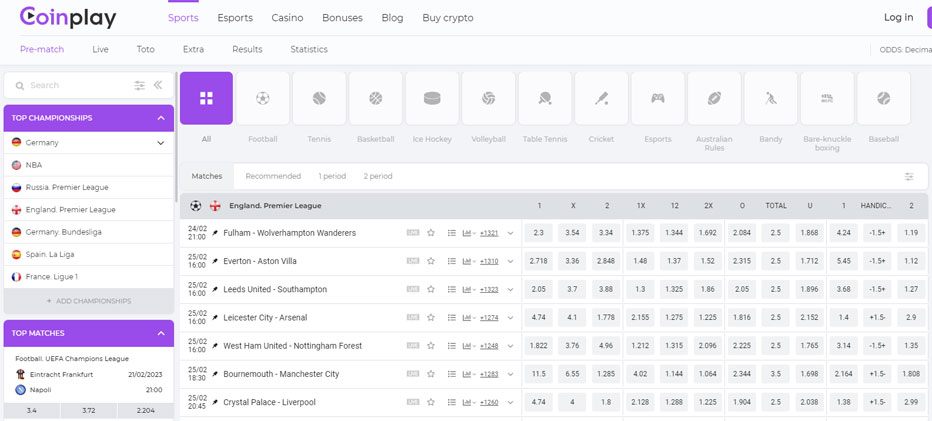Viewport: 932px width, 421px height.
Task: Open +1321 more markets link for Fulham
Action: click(x=489, y=233)
